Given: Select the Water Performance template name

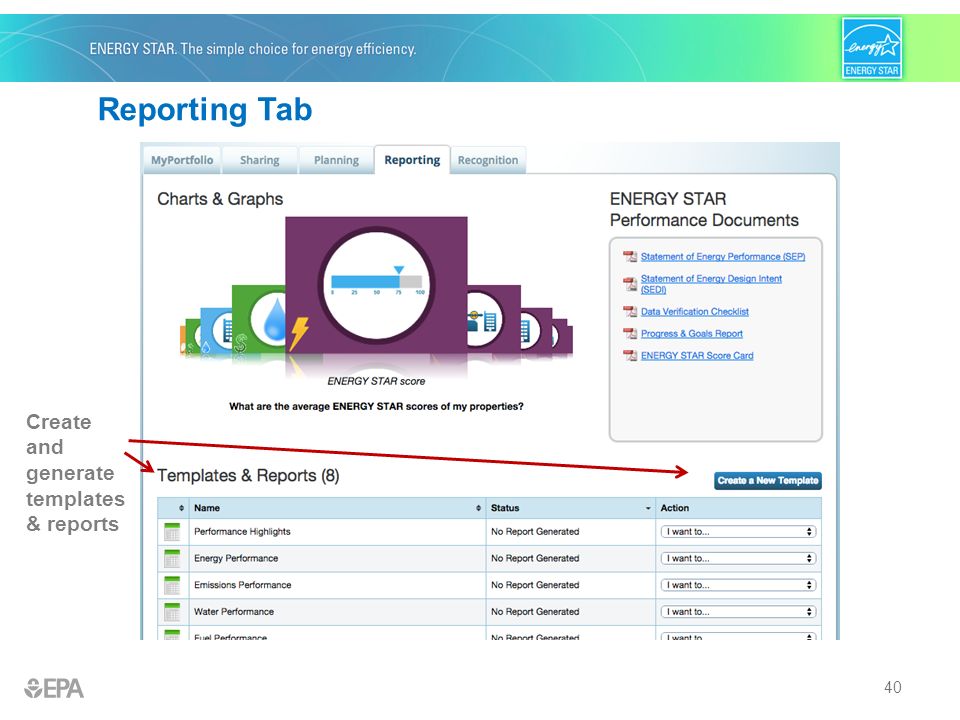Looking at the screenshot, I should pos(234,612).
